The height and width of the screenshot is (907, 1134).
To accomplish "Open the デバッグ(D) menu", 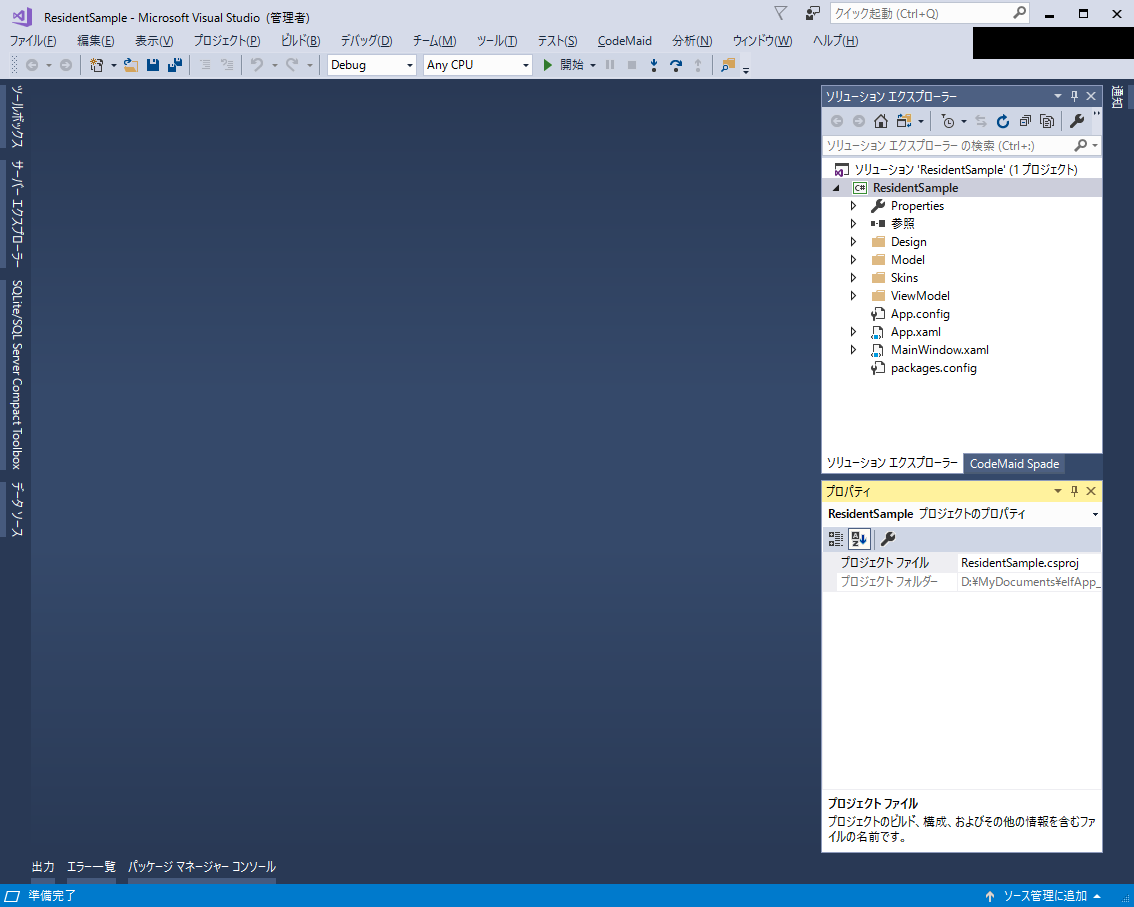I will tap(366, 41).
